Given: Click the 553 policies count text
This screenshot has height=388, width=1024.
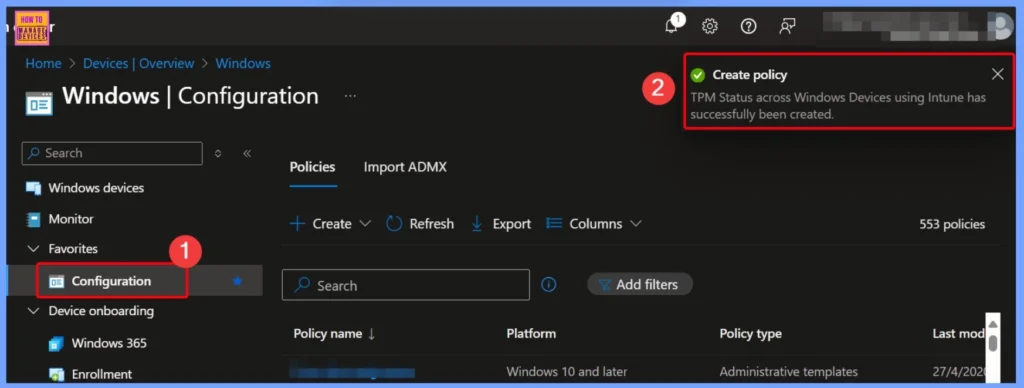Looking at the screenshot, I should point(952,224).
